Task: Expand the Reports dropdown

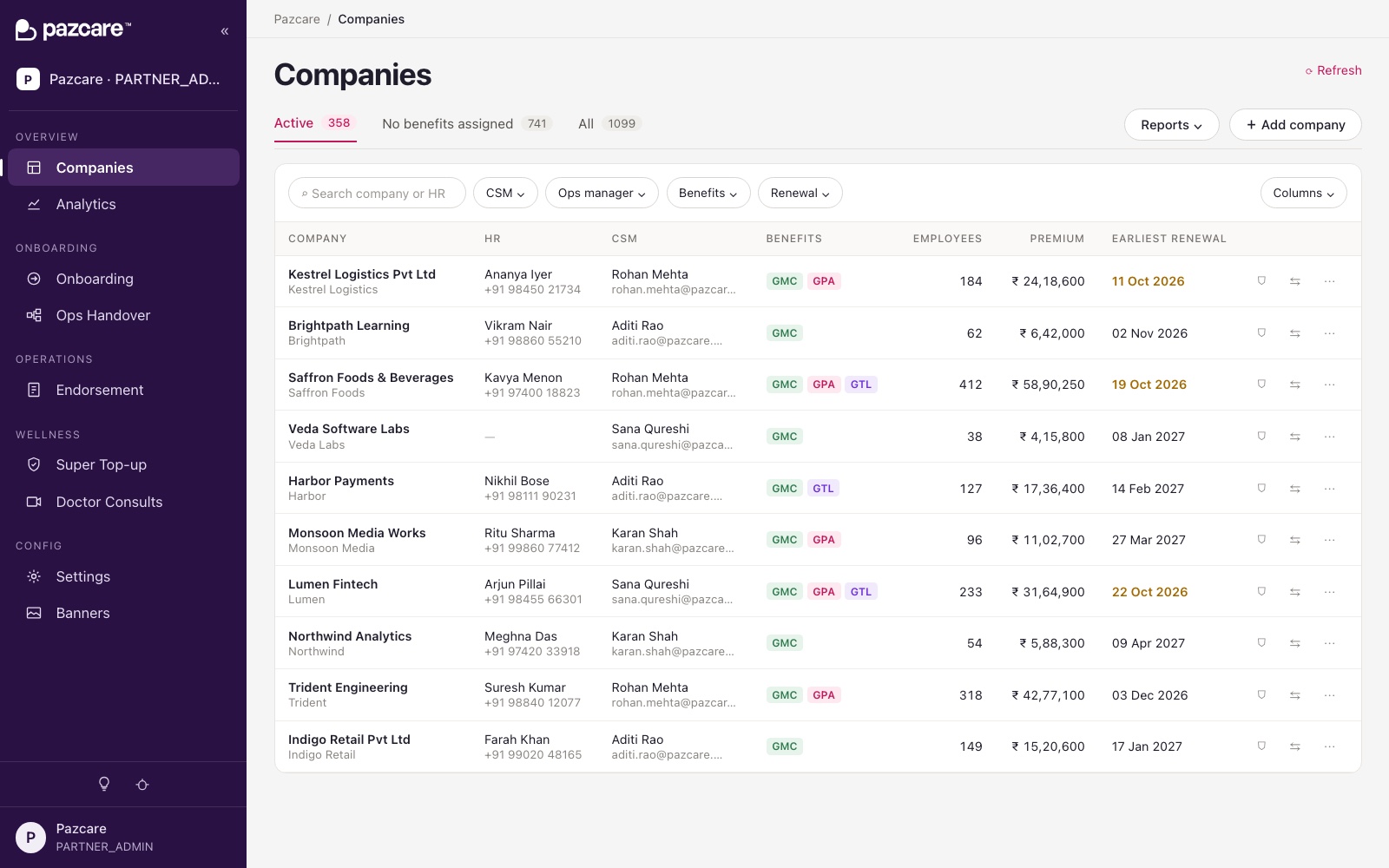Action: point(1171,125)
